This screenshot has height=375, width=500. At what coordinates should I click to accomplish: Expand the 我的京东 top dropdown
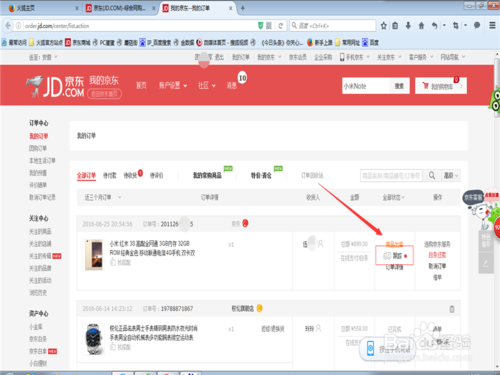269,57
